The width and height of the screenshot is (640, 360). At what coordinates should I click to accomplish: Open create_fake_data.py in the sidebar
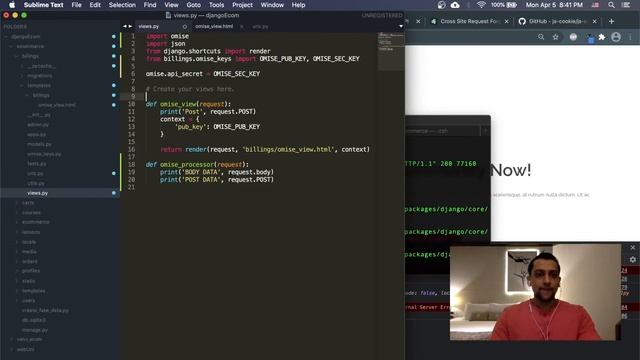click(45, 310)
